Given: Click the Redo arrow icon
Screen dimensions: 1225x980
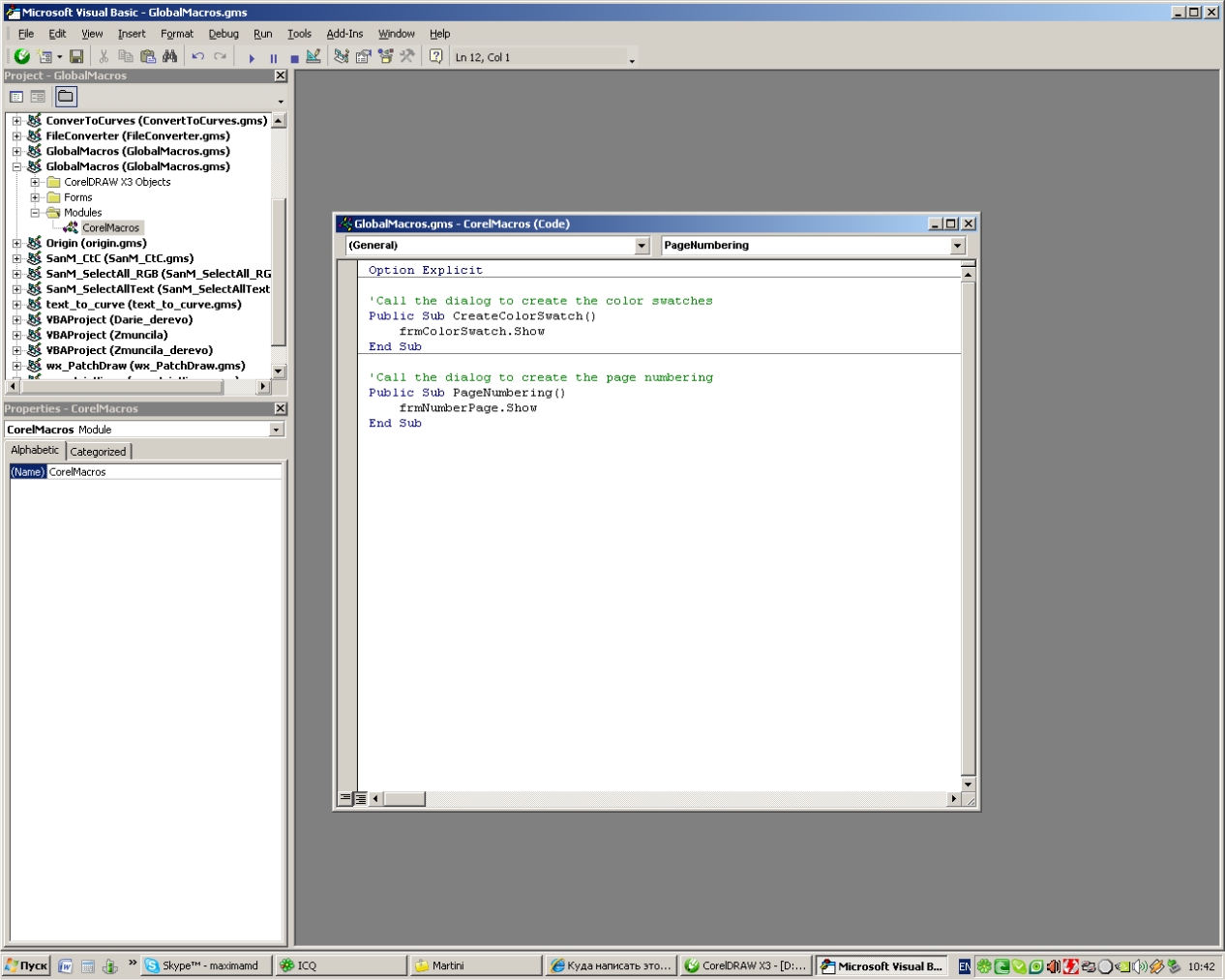Looking at the screenshot, I should (x=221, y=57).
